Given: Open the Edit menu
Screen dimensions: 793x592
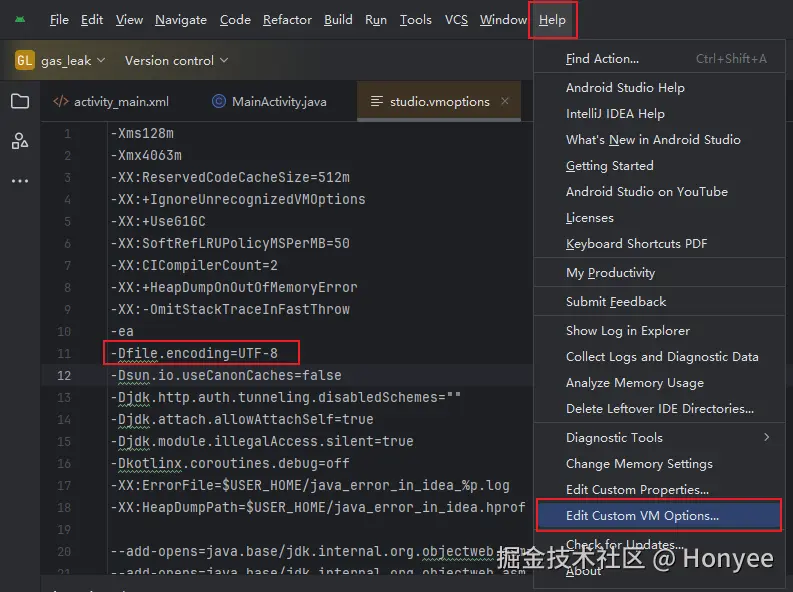Looking at the screenshot, I should 92,20.
